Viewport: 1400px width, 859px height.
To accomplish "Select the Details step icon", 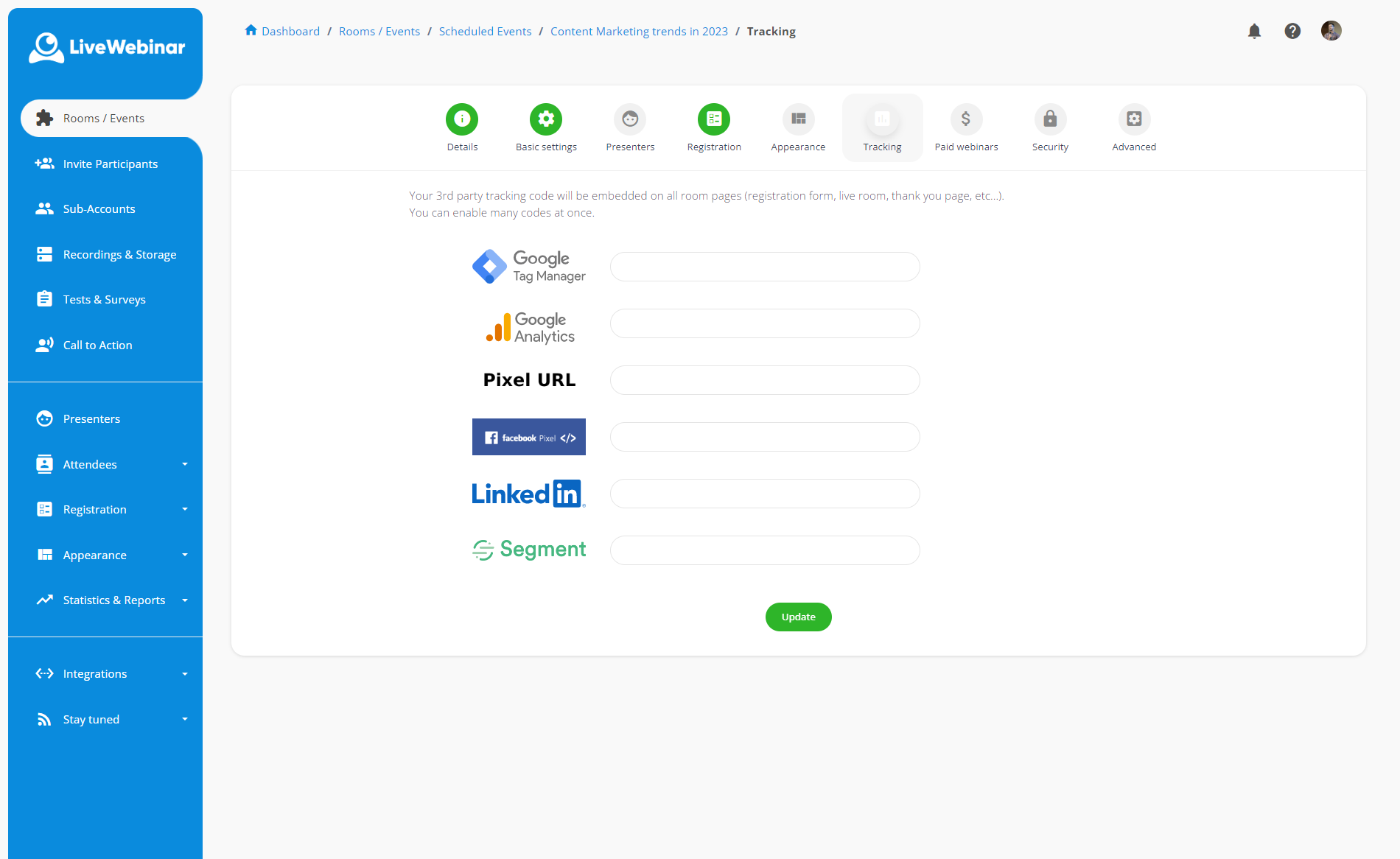I will pyautogui.click(x=462, y=119).
